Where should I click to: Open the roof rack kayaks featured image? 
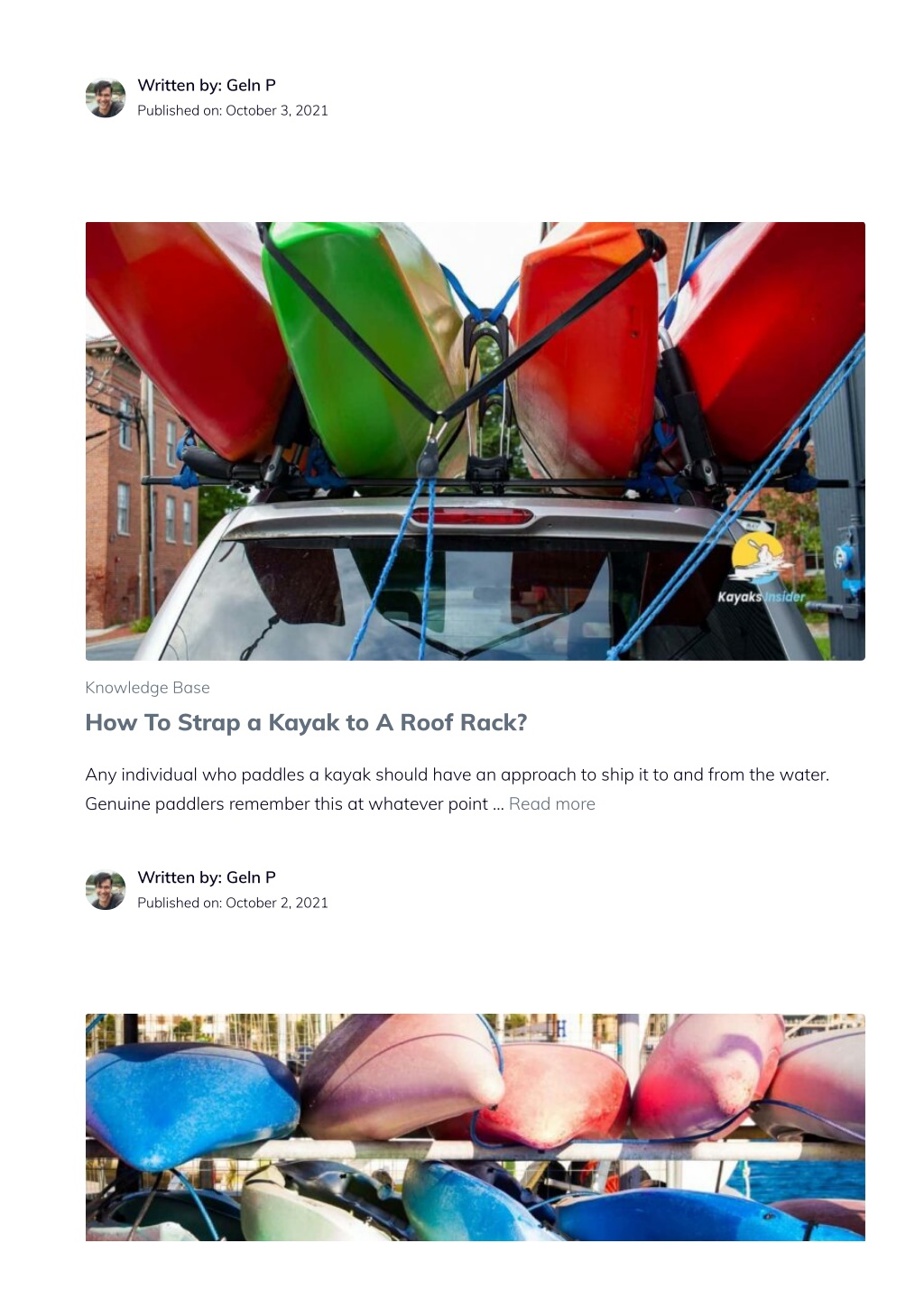pos(476,441)
